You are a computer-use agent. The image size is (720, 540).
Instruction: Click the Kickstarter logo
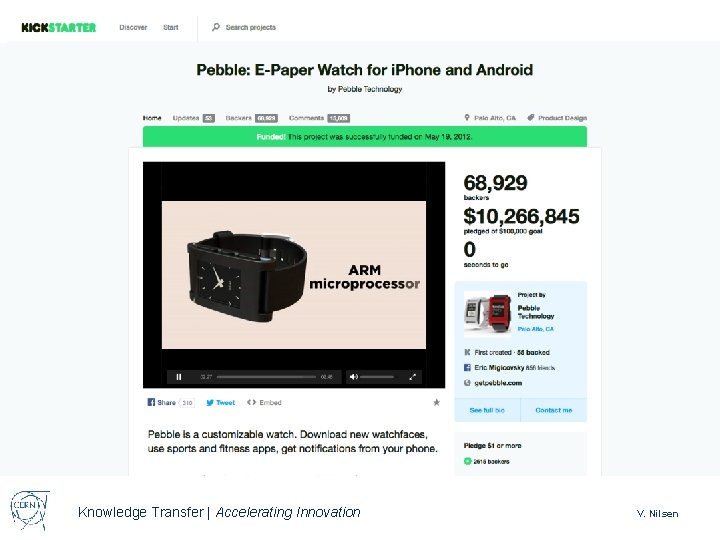click(x=59, y=28)
